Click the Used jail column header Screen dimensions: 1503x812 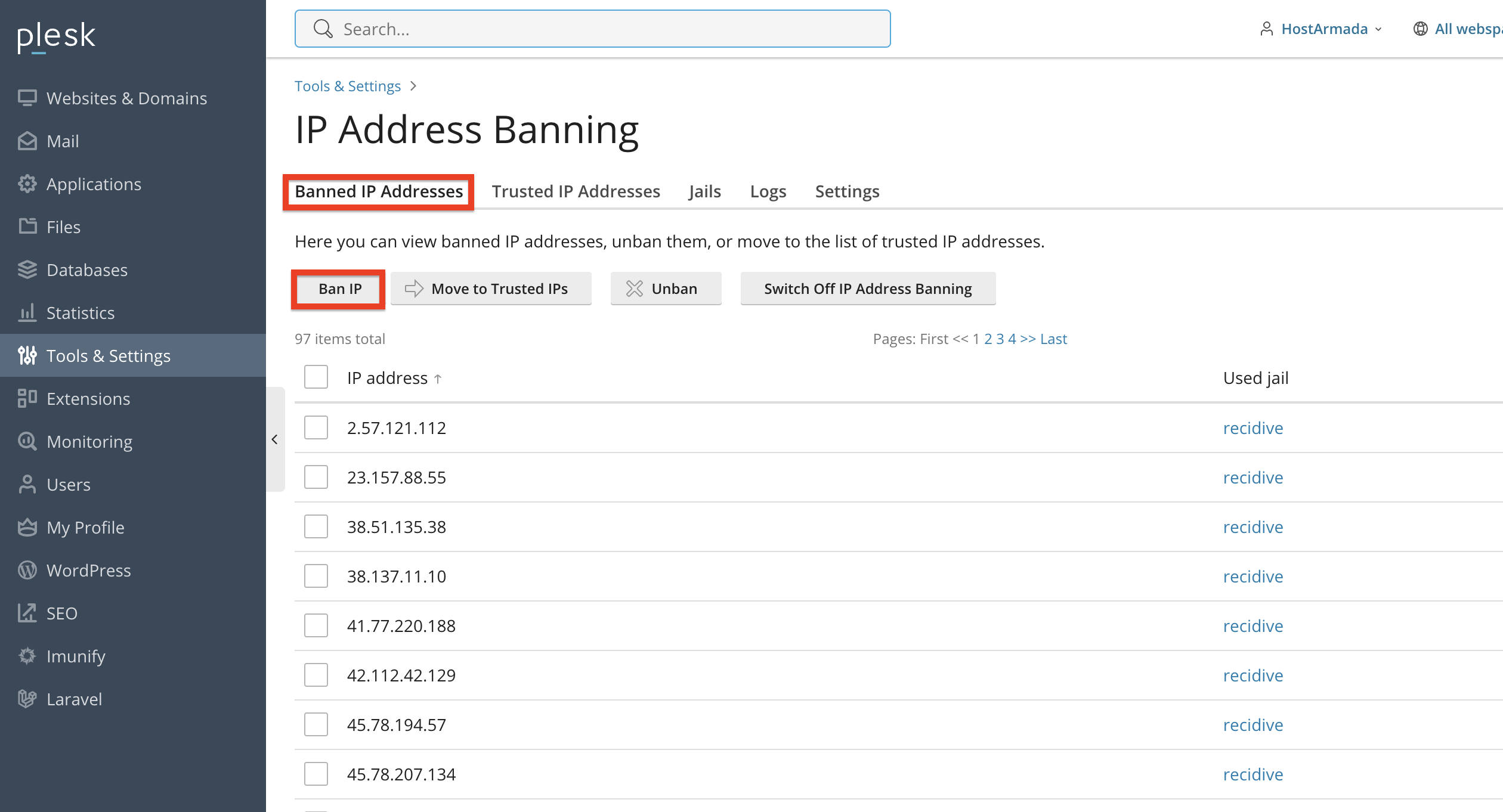point(1256,378)
